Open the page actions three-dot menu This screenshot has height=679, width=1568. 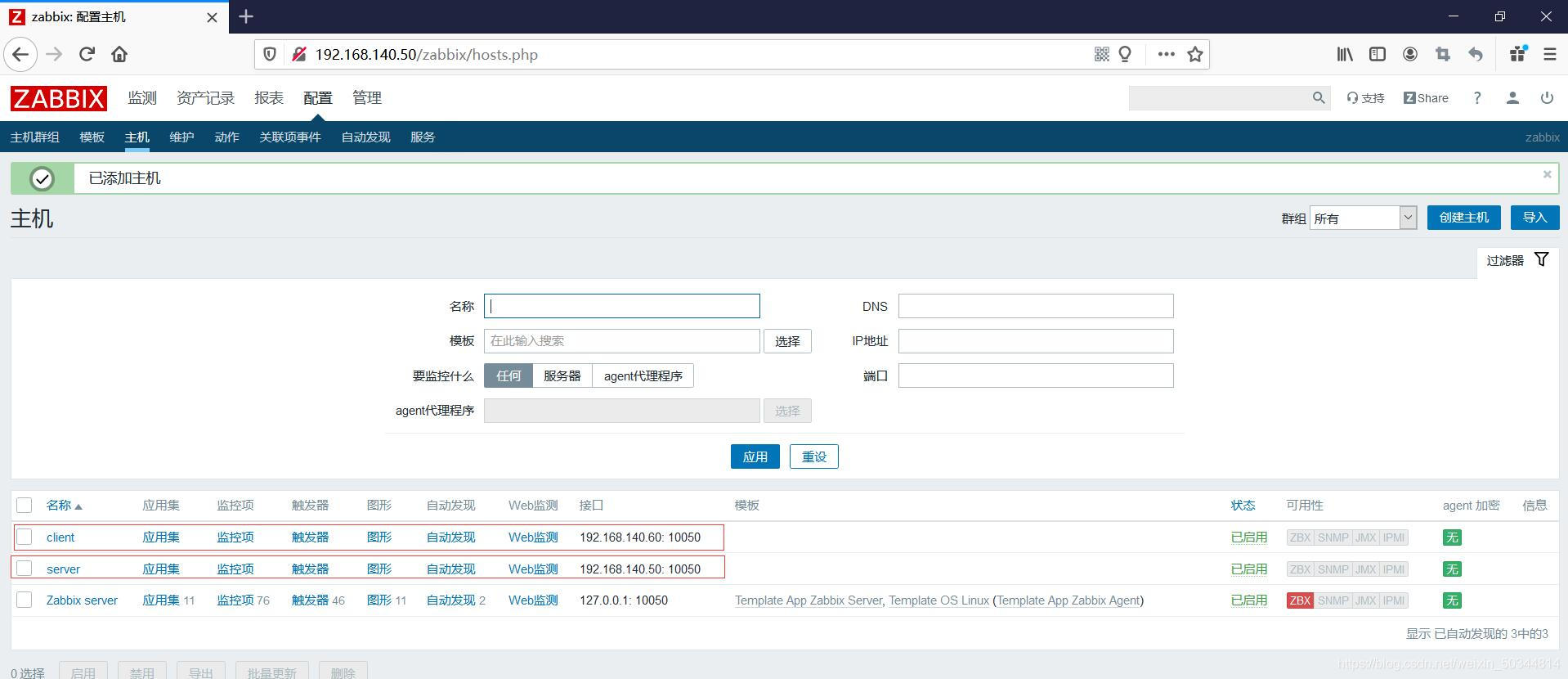pyautogui.click(x=1167, y=55)
